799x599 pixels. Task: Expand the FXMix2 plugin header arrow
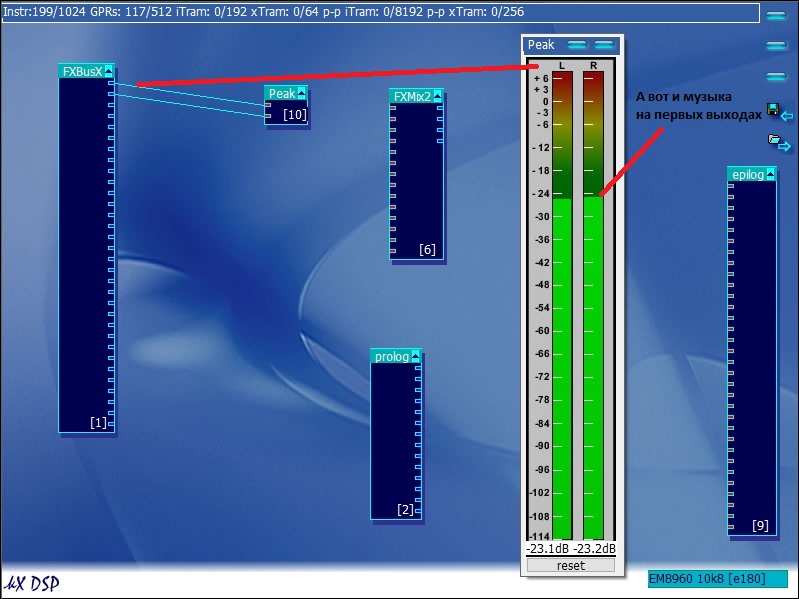(x=438, y=96)
